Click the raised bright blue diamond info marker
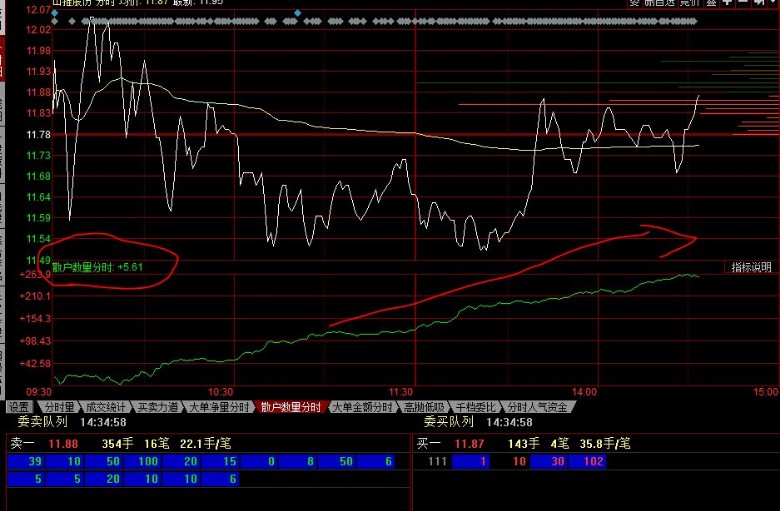This screenshot has width=780, height=511. [297, 13]
